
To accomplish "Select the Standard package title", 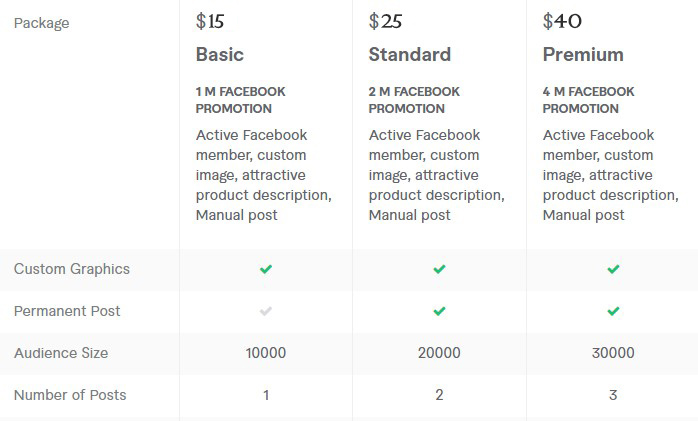I will (409, 54).
